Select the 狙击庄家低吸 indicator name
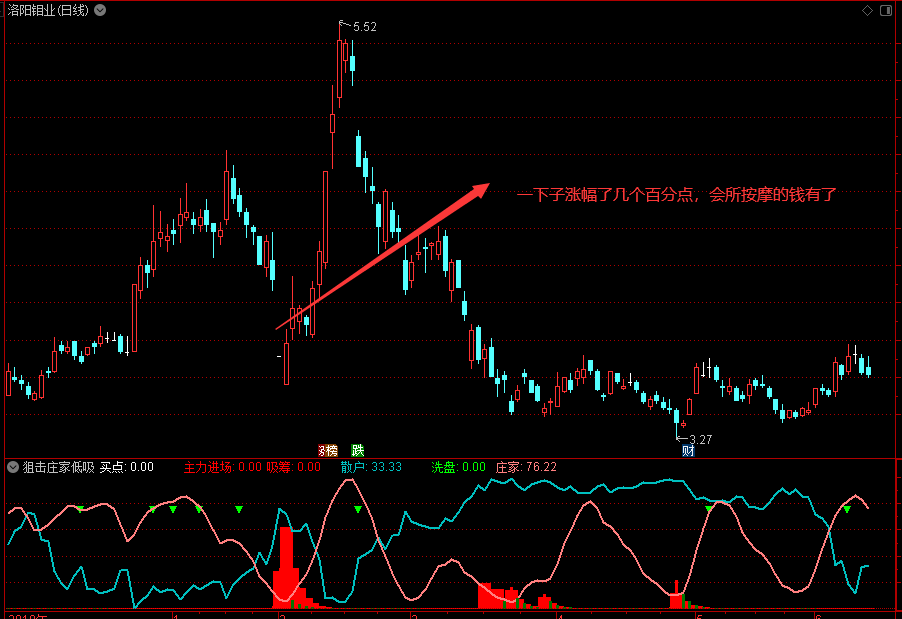 [x=59, y=467]
